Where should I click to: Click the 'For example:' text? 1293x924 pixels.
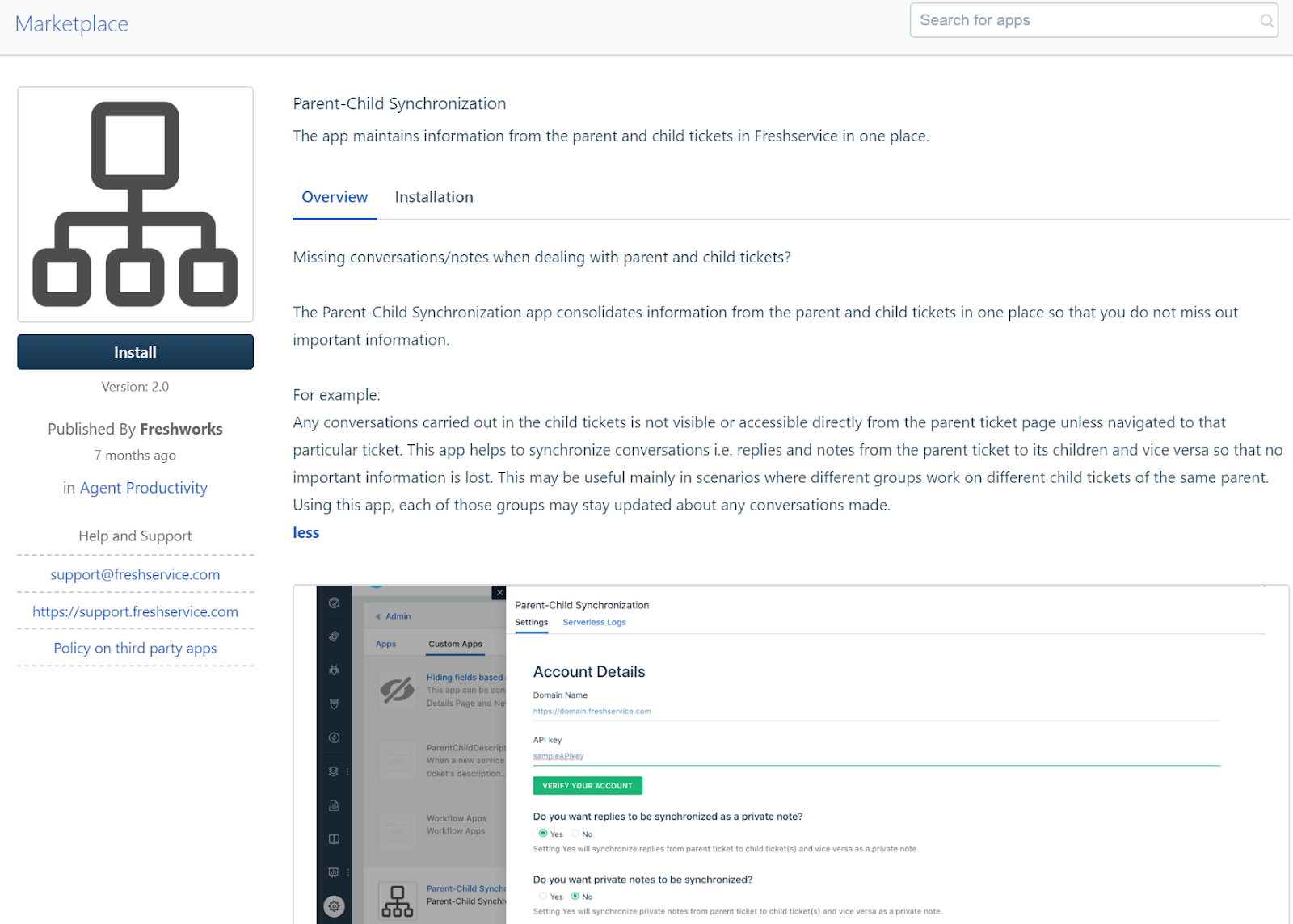coord(336,395)
